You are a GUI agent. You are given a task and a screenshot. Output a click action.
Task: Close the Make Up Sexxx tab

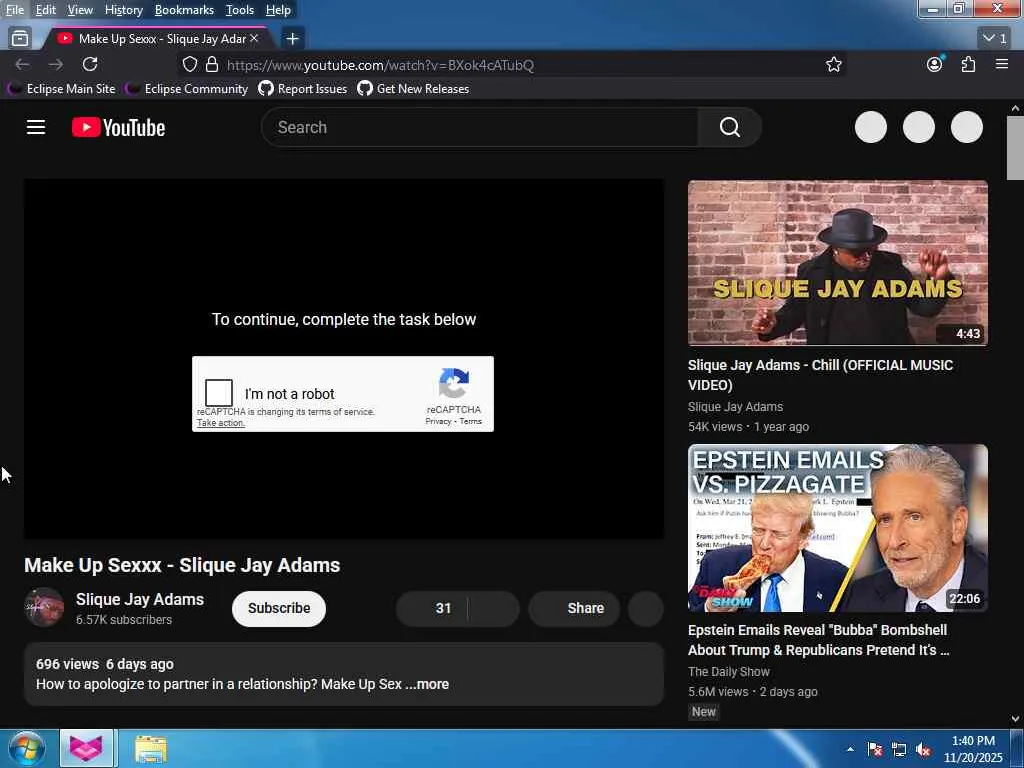[254, 39]
